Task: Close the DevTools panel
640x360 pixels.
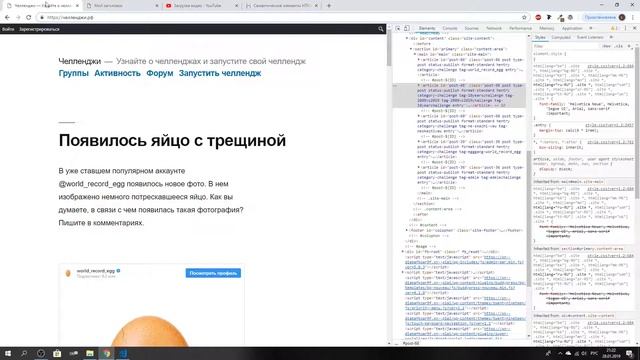Action: tap(634, 28)
